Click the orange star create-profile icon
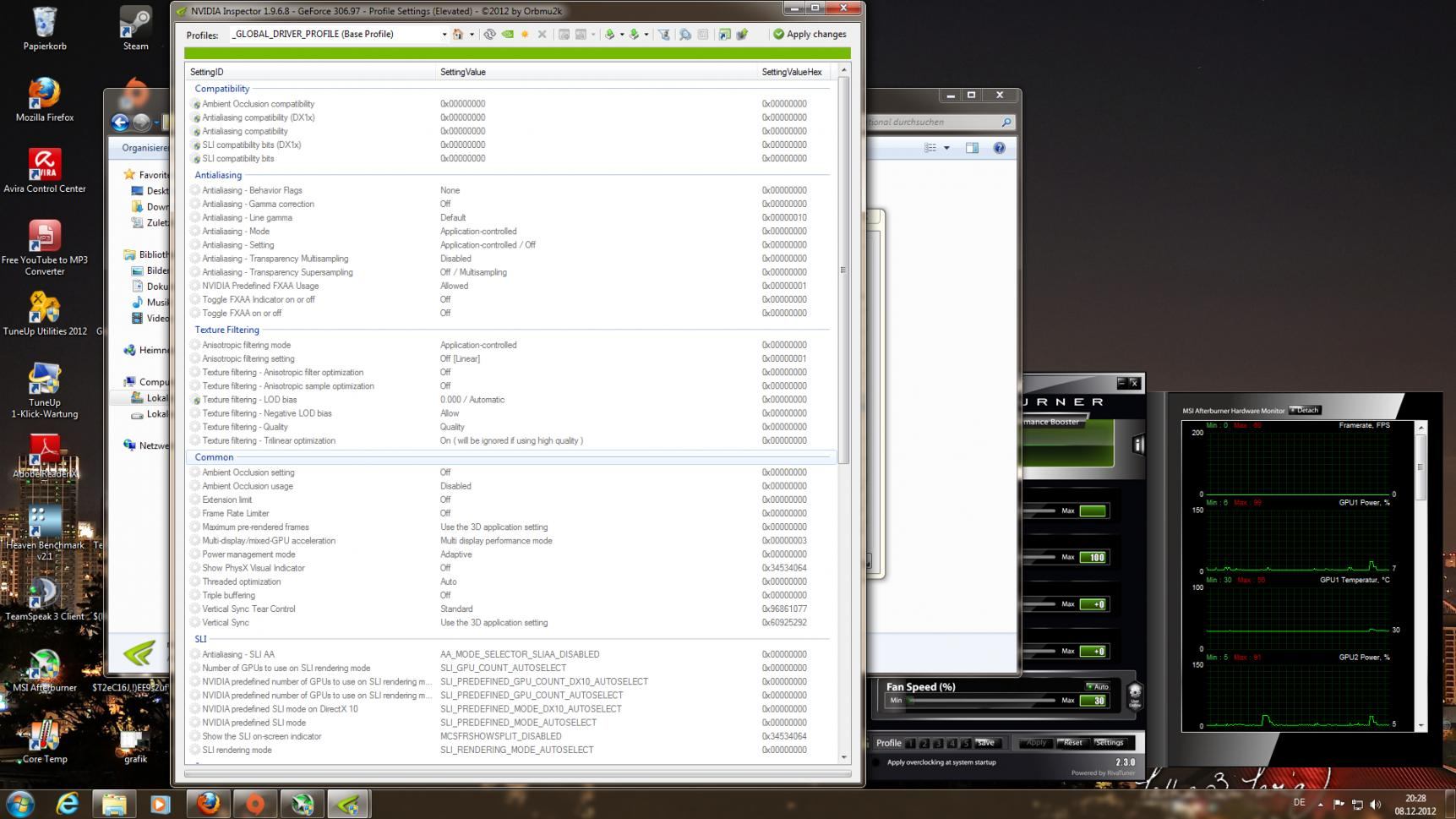1456x819 pixels. coord(525,35)
